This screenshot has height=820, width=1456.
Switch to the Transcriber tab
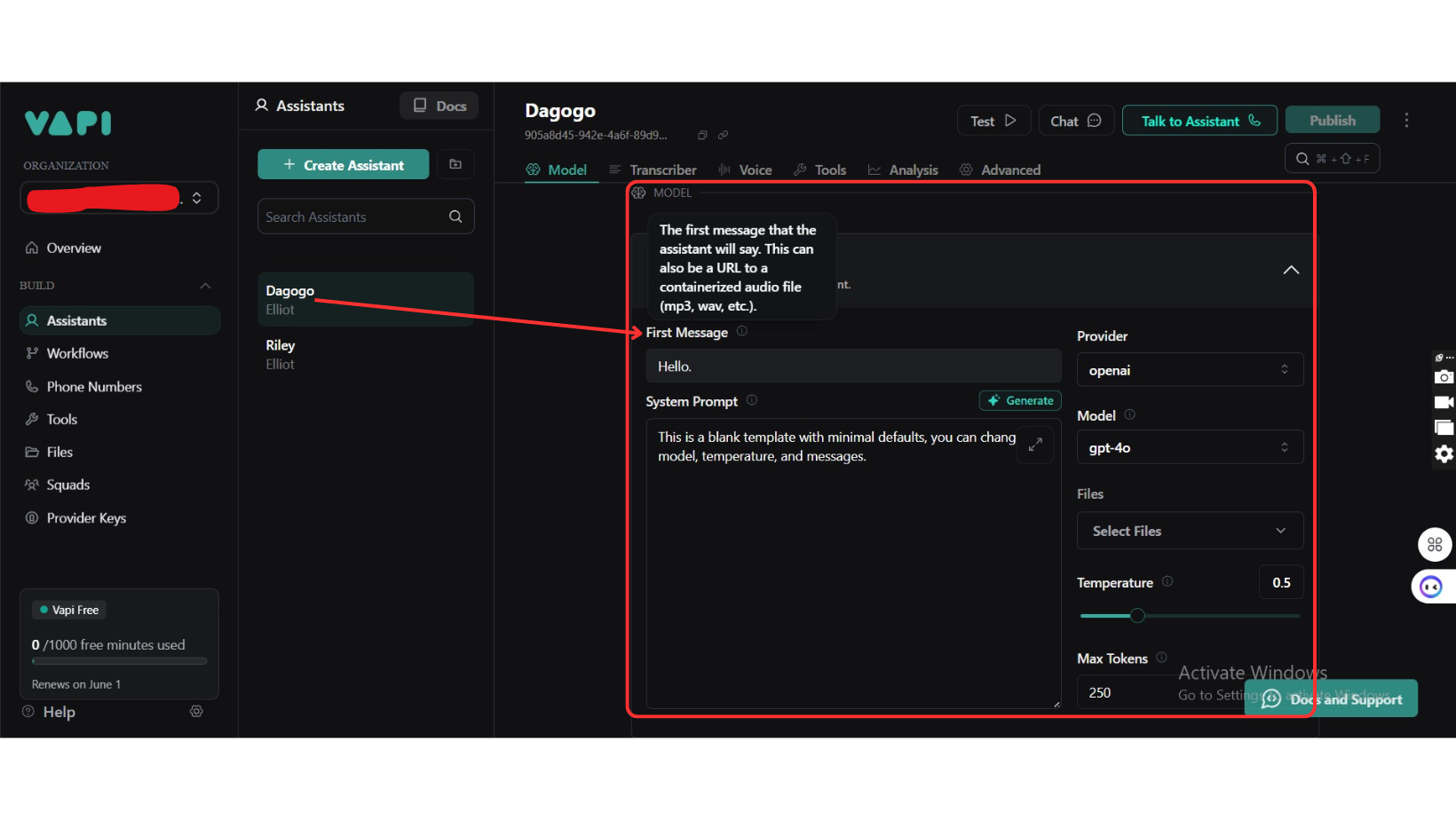coord(653,170)
